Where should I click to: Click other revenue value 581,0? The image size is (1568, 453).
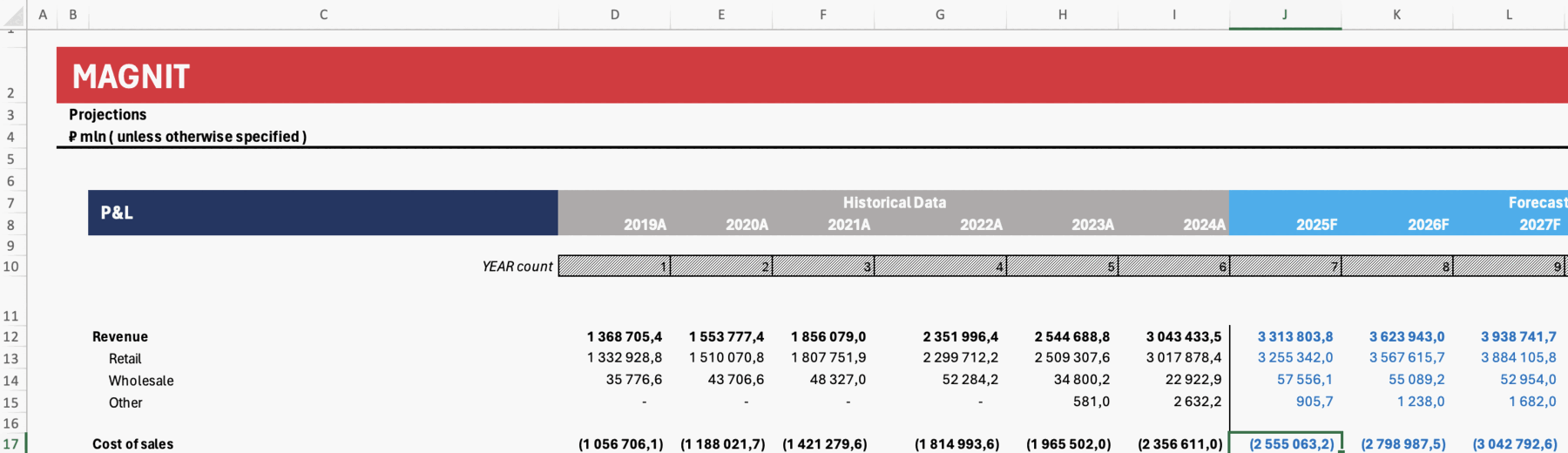1092,402
